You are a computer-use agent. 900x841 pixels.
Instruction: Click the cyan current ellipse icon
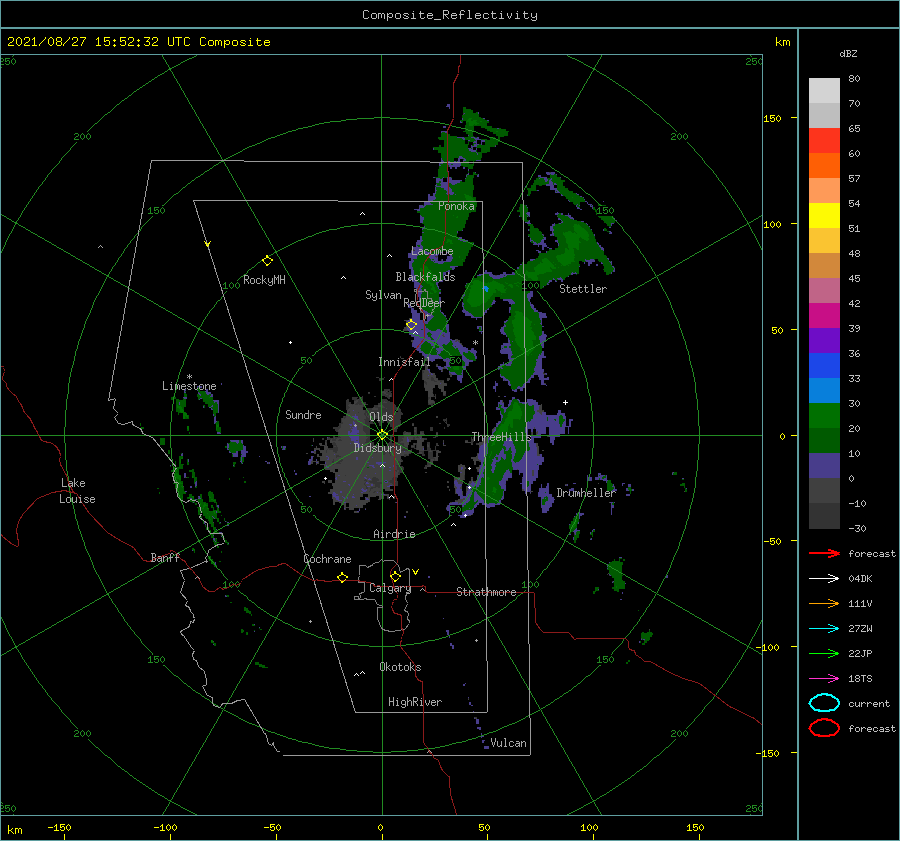(824, 703)
